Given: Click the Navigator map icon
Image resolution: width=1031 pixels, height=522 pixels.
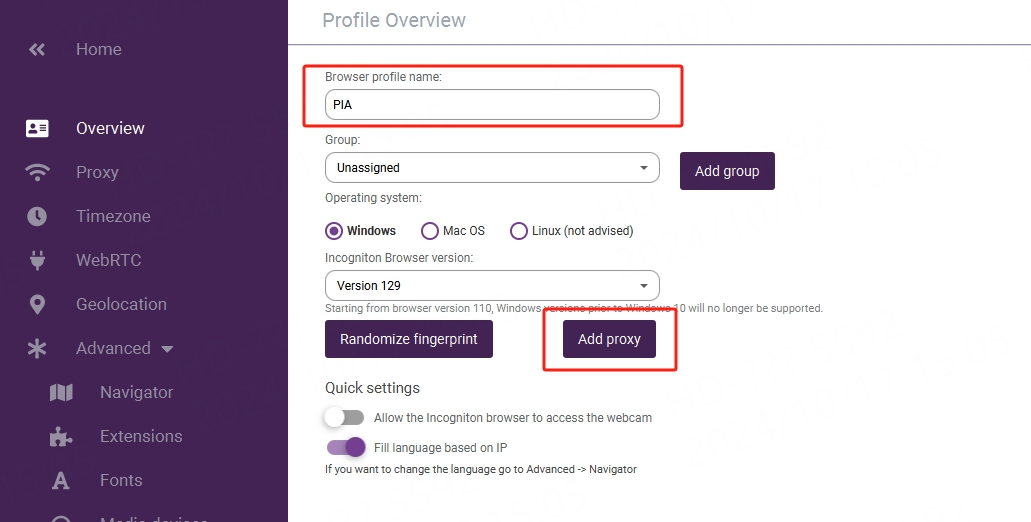Looking at the screenshot, I should coord(61,392).
